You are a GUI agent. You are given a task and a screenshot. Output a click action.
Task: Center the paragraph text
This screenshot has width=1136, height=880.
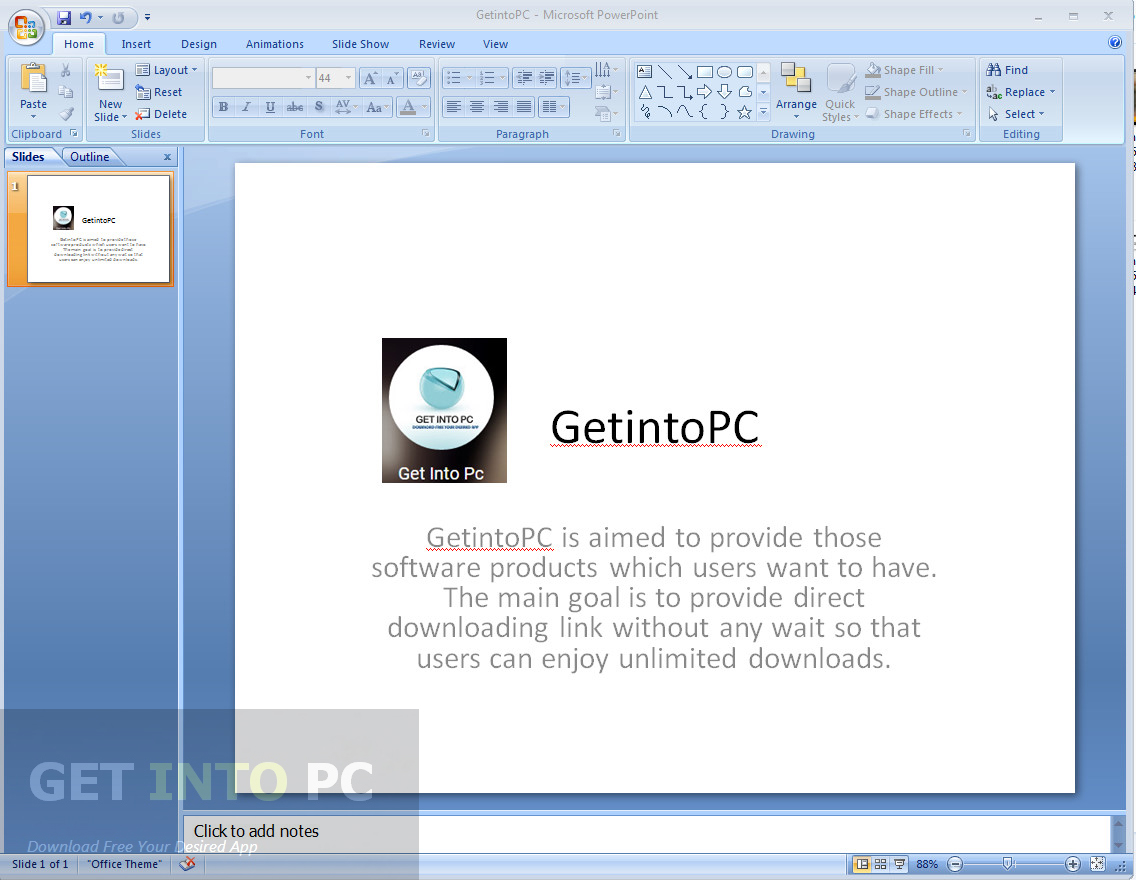coord(477,107)
